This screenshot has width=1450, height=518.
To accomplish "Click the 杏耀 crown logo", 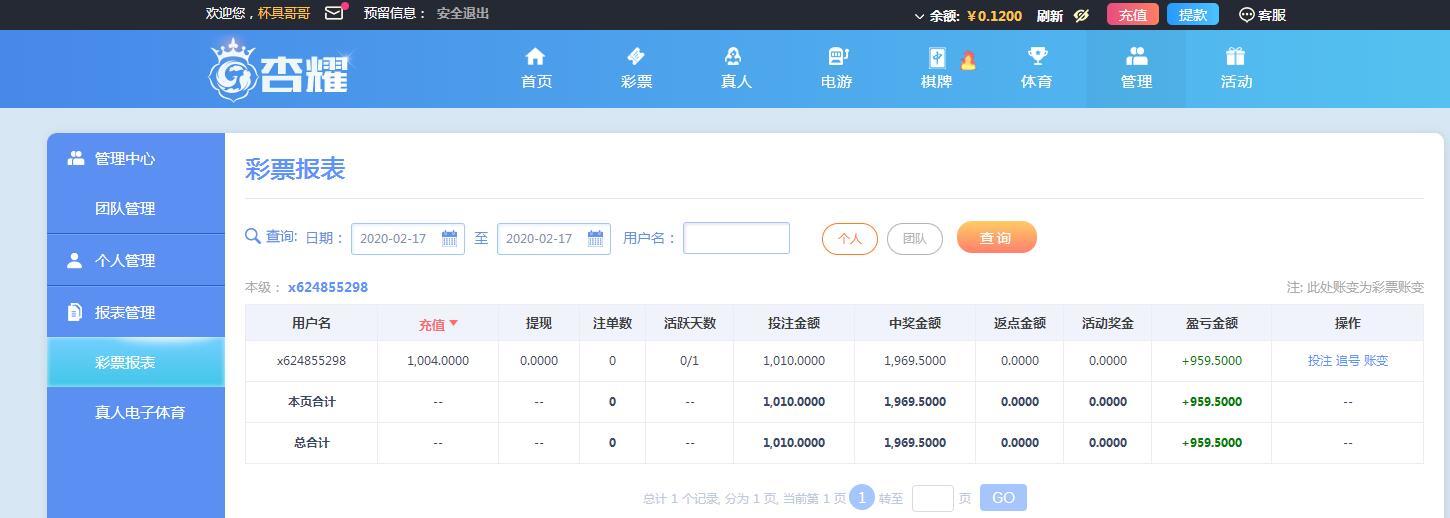I will (x=279, y=68).
